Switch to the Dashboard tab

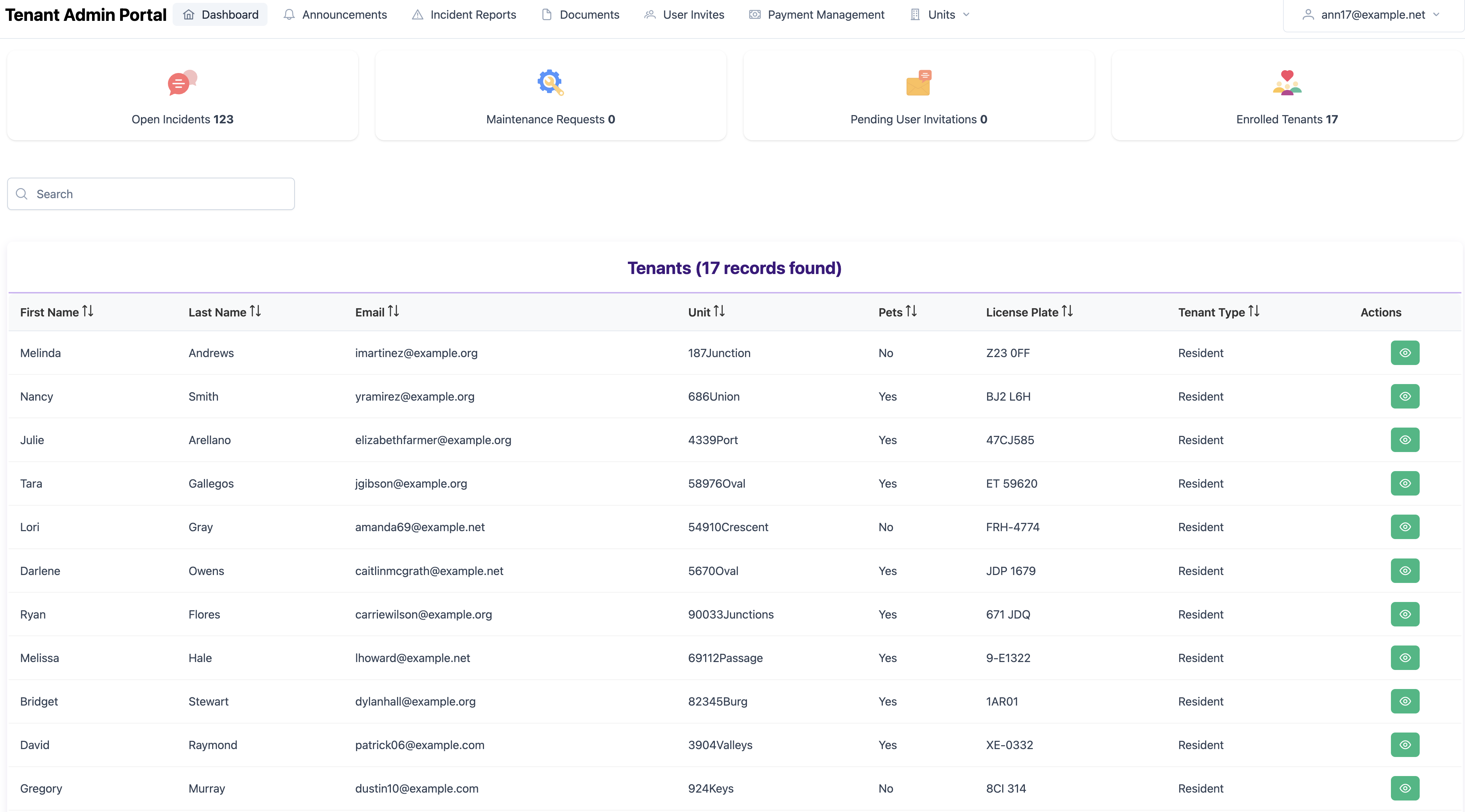click(220, 15)
